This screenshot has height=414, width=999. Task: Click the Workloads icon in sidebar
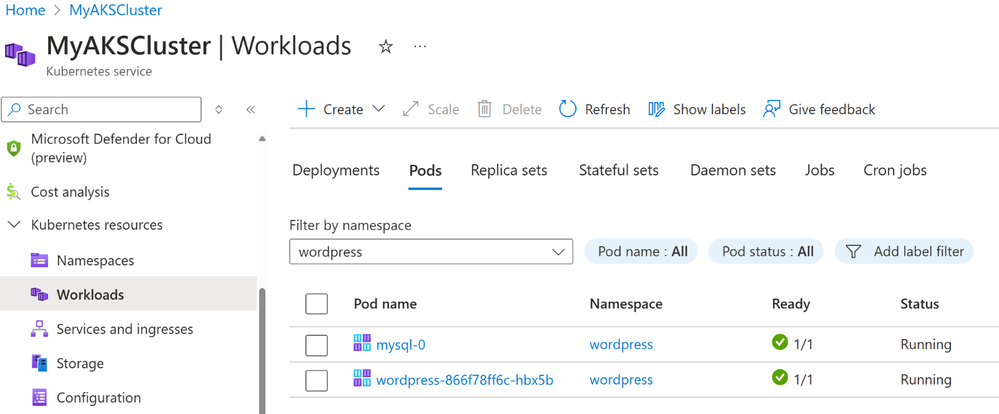(40, 294)
